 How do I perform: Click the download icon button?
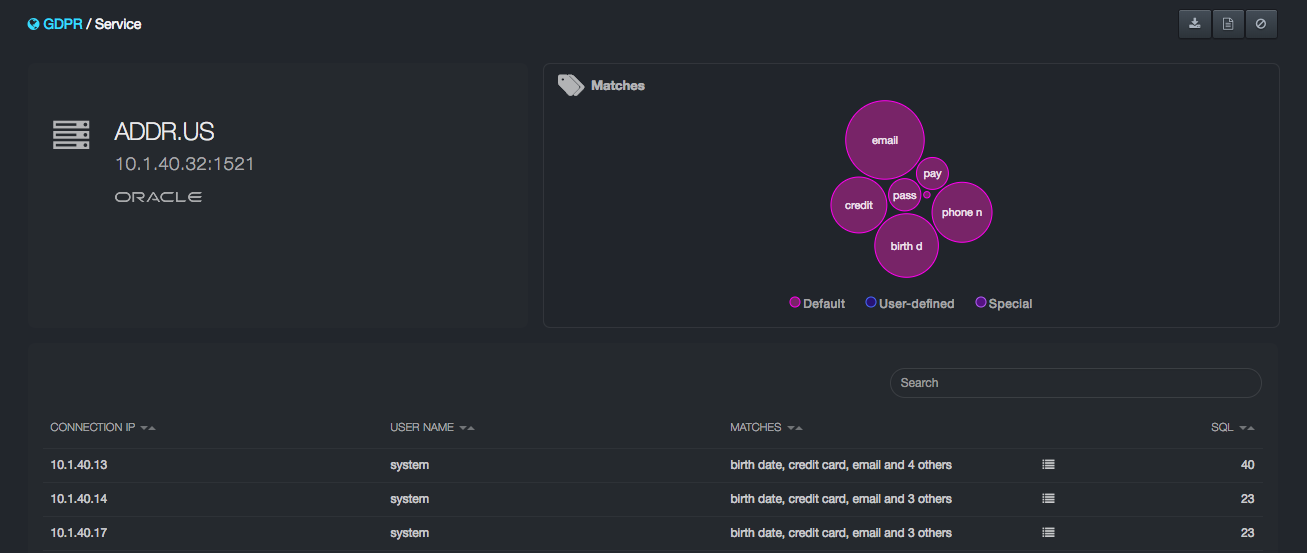click(1194, 24)
